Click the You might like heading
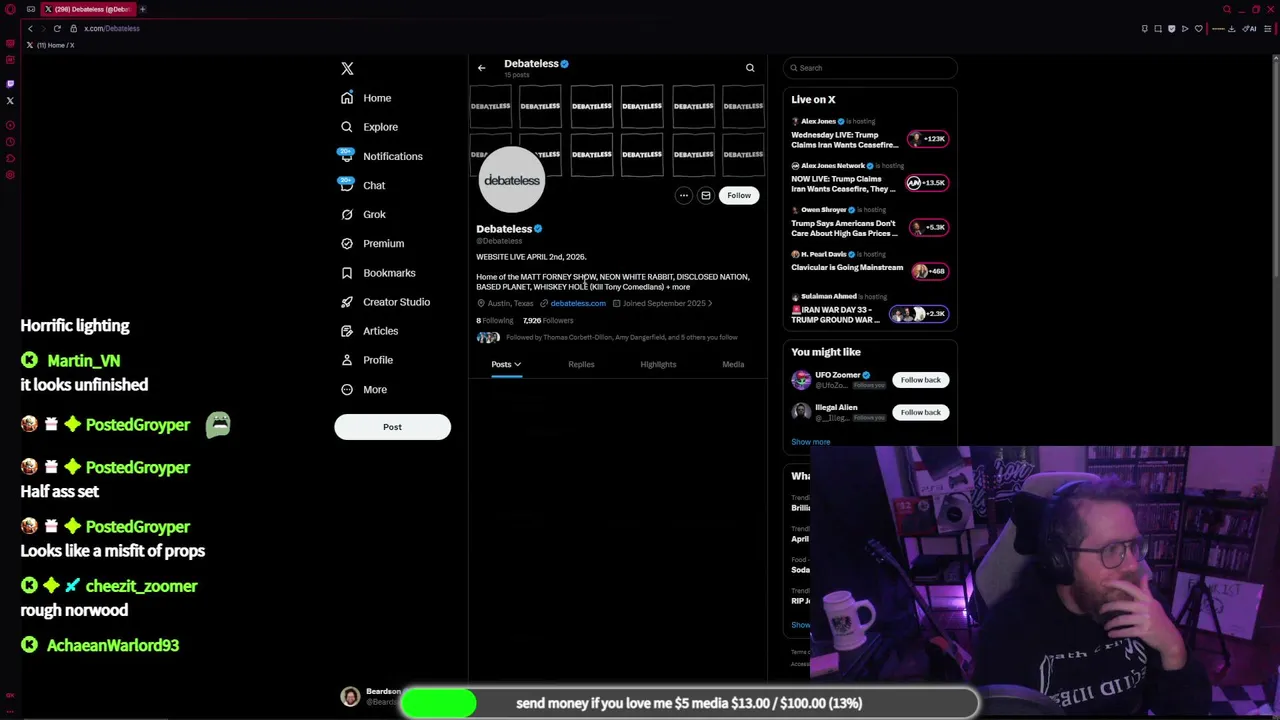This screenshot has height=720, width=1280. [826, 352]
